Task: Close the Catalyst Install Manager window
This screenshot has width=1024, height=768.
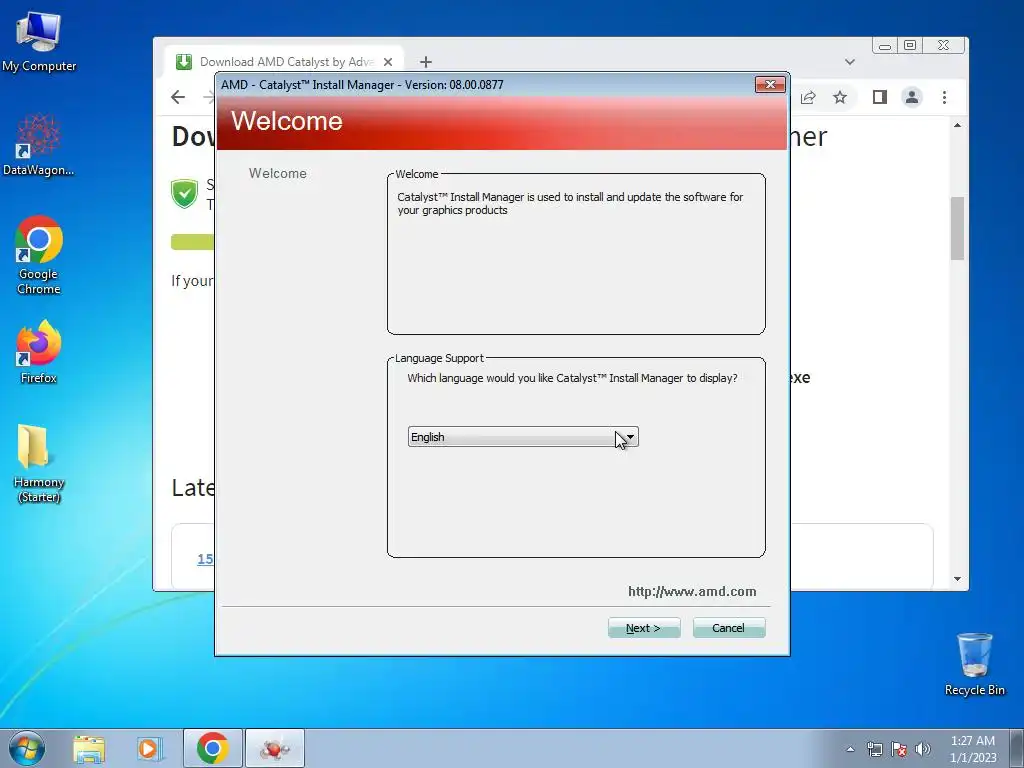Action: coord(770,84)
